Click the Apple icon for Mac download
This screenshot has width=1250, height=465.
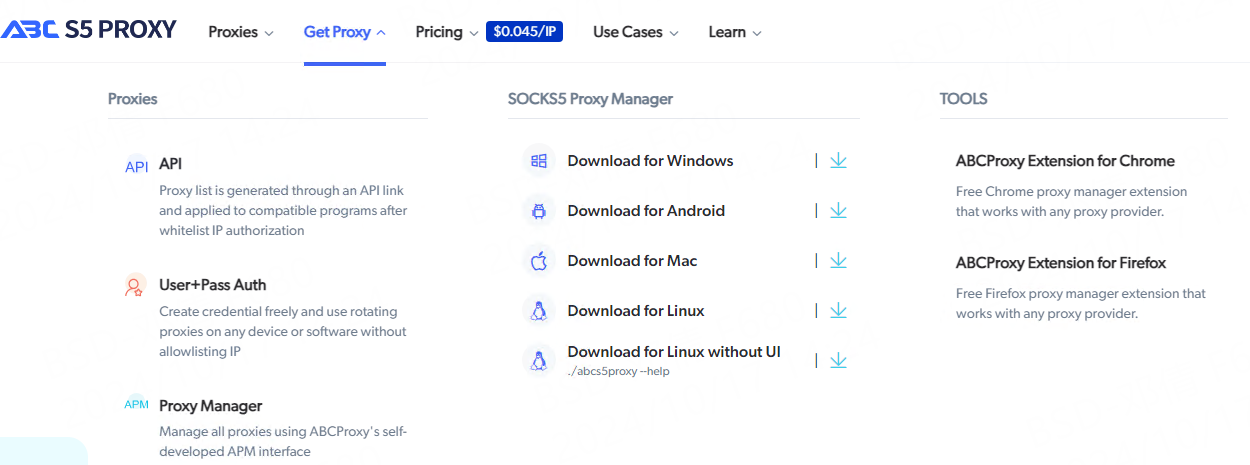tap(539, 261)
